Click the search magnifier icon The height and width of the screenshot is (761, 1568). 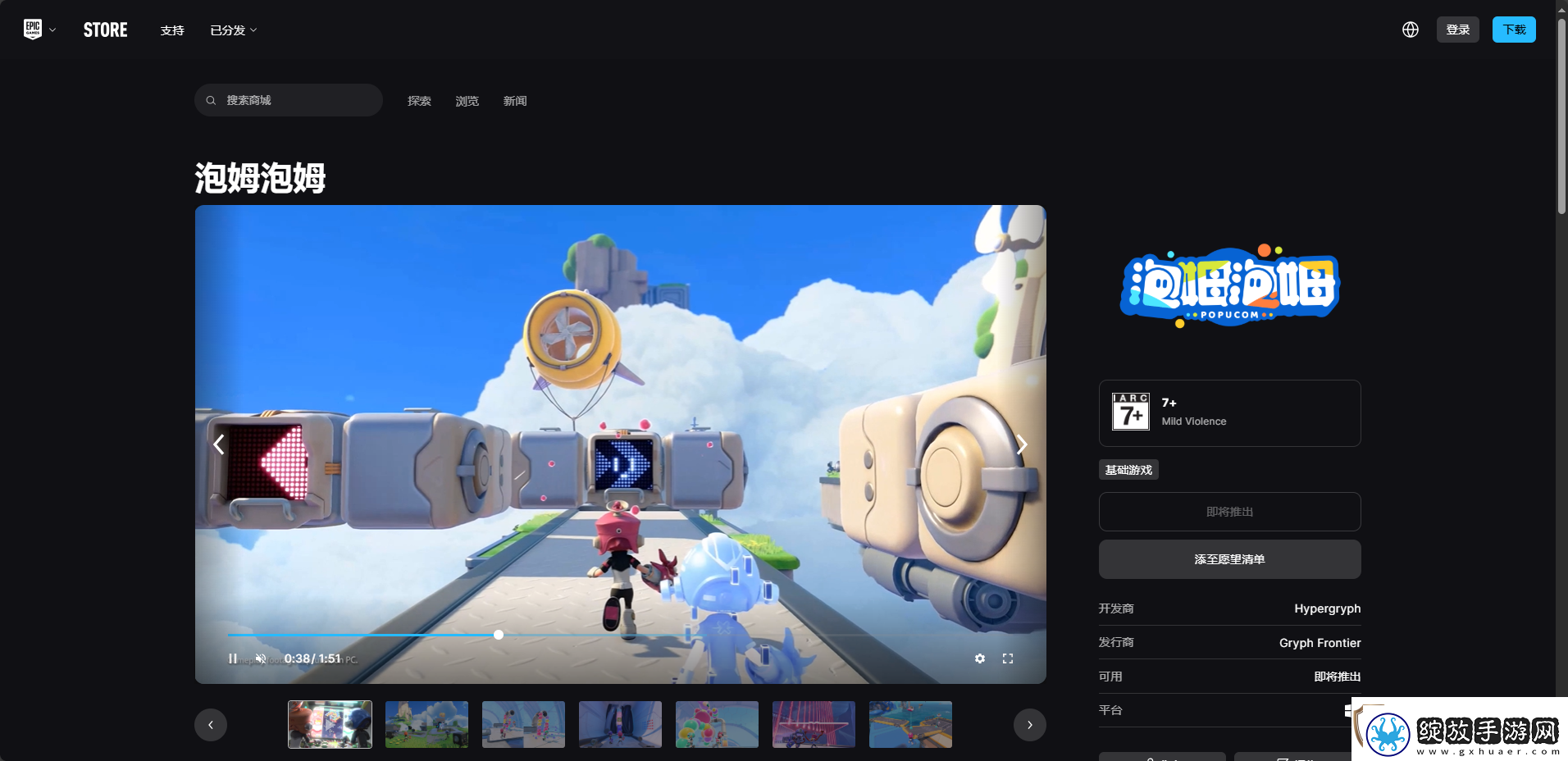coord(211,100)
